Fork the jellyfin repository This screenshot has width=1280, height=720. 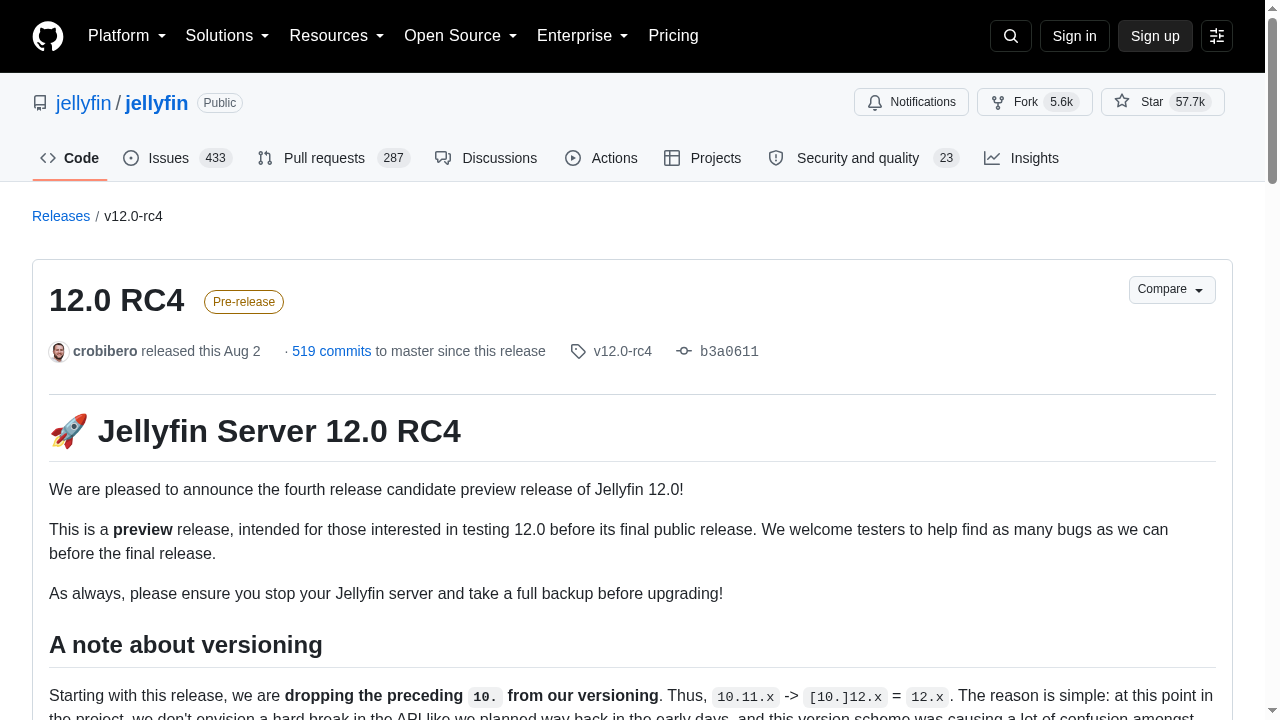[x=1034, y=102]
